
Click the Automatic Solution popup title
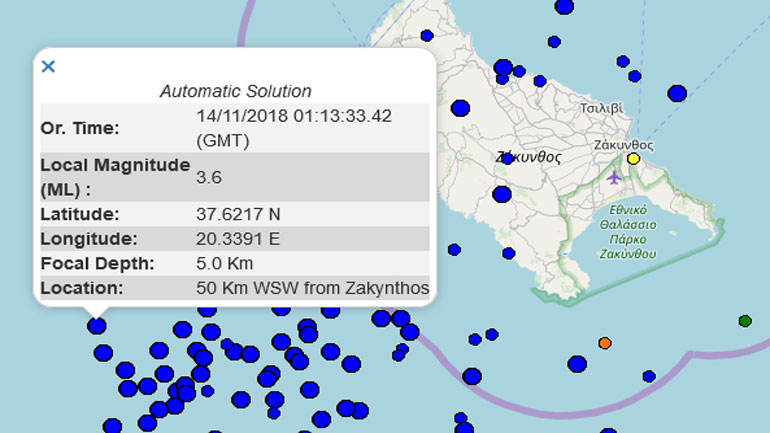(x=235, y=91)
